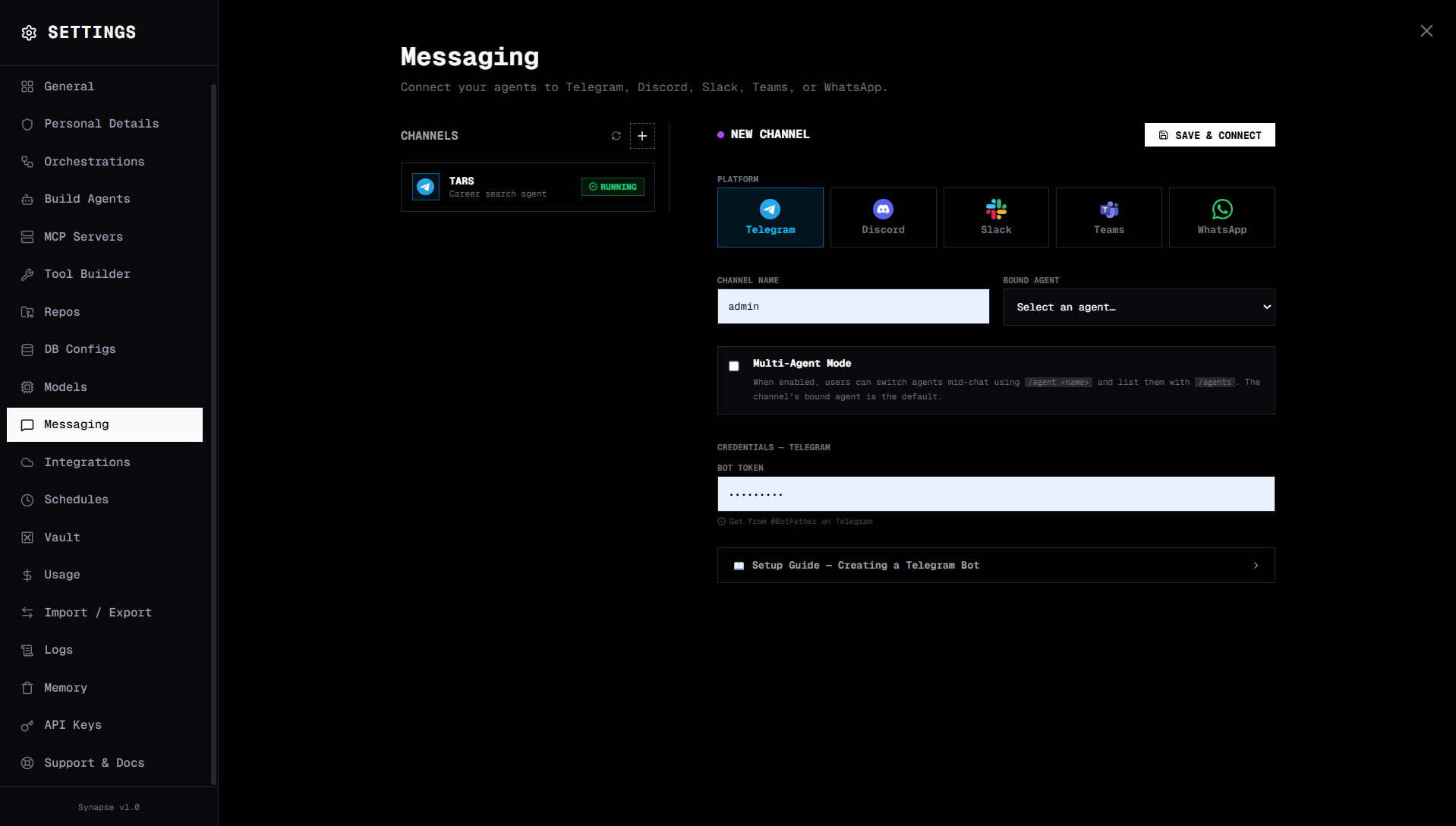
Task: Select the Telegram platform
Action: tap(771, 217)
